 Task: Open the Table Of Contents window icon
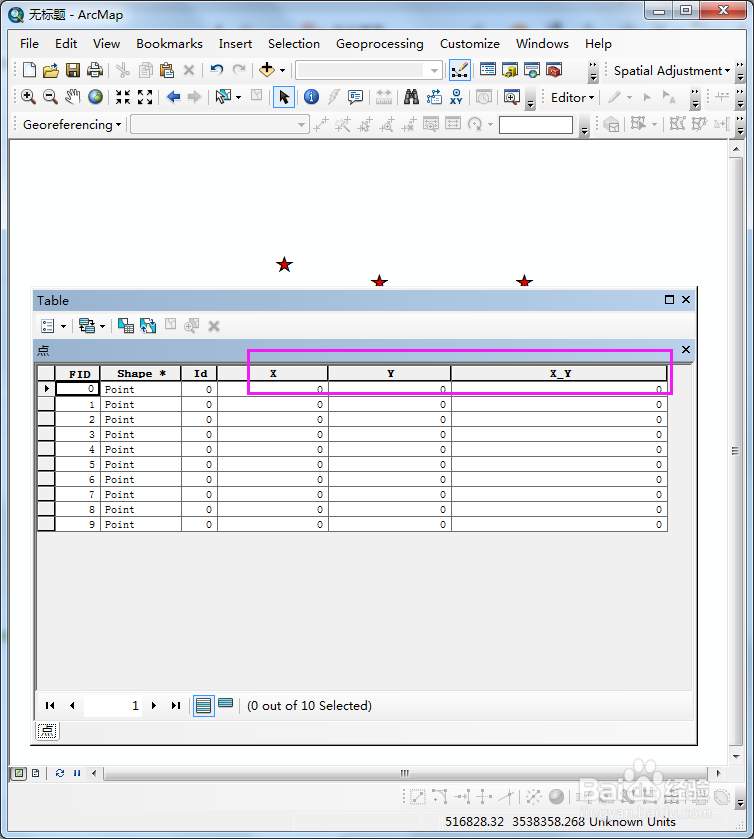[x=488, y=70]
